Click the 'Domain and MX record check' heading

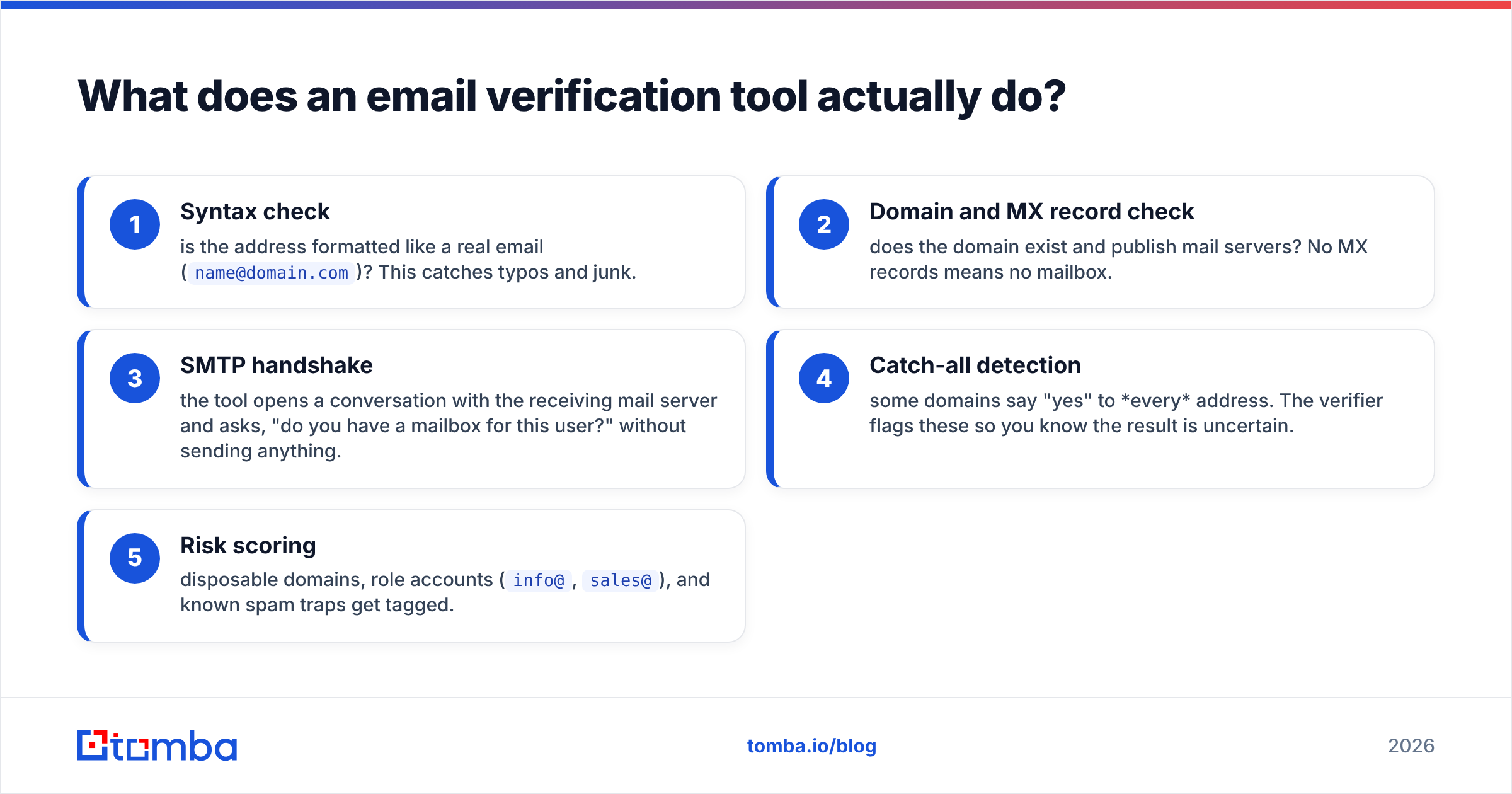(x=1031, y=212)
